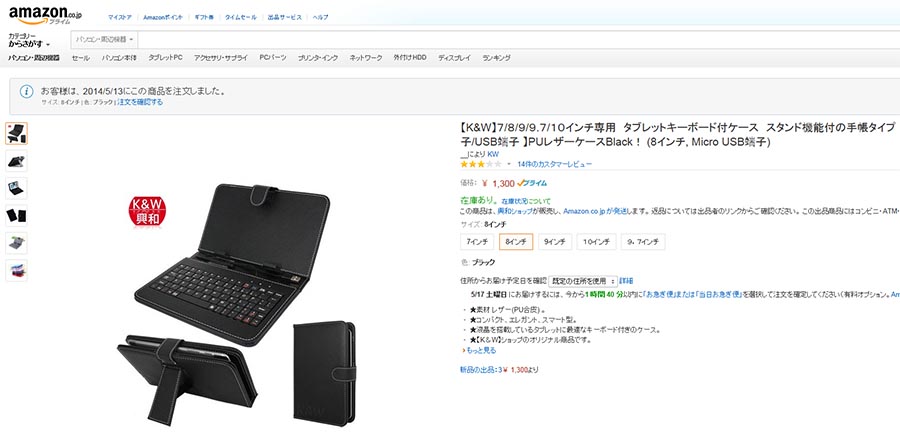
Task: Open the タブレットPC navigation tab
Action: (x=165, y=58)
